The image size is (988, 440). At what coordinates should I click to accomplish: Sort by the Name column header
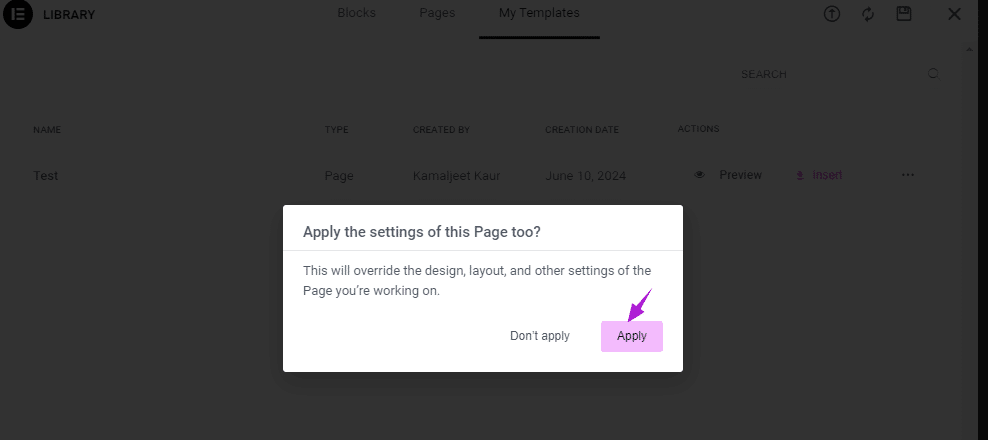click(47, 130)
